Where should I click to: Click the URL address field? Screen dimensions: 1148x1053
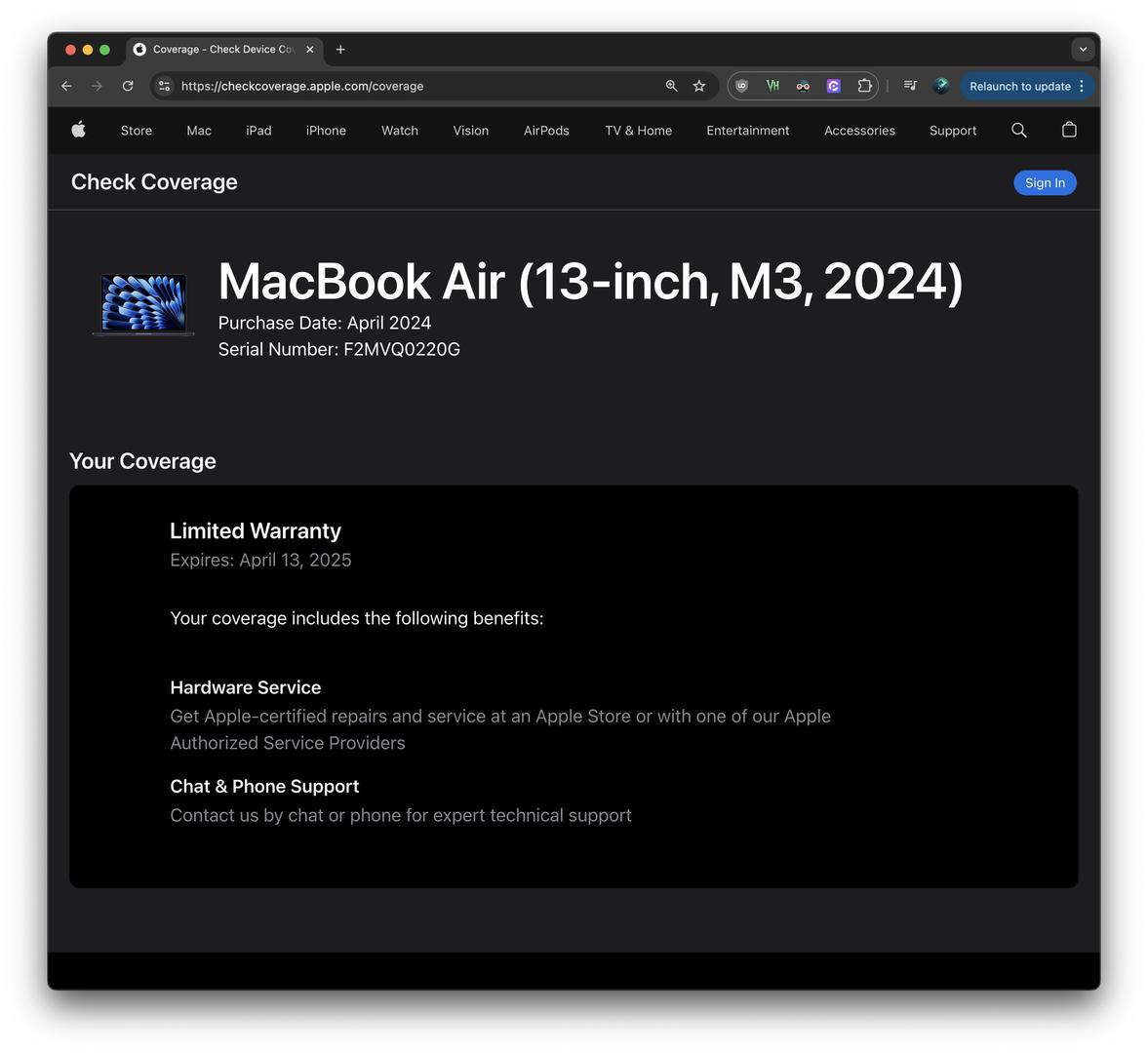pyautogui.click(x=410, y=86)
